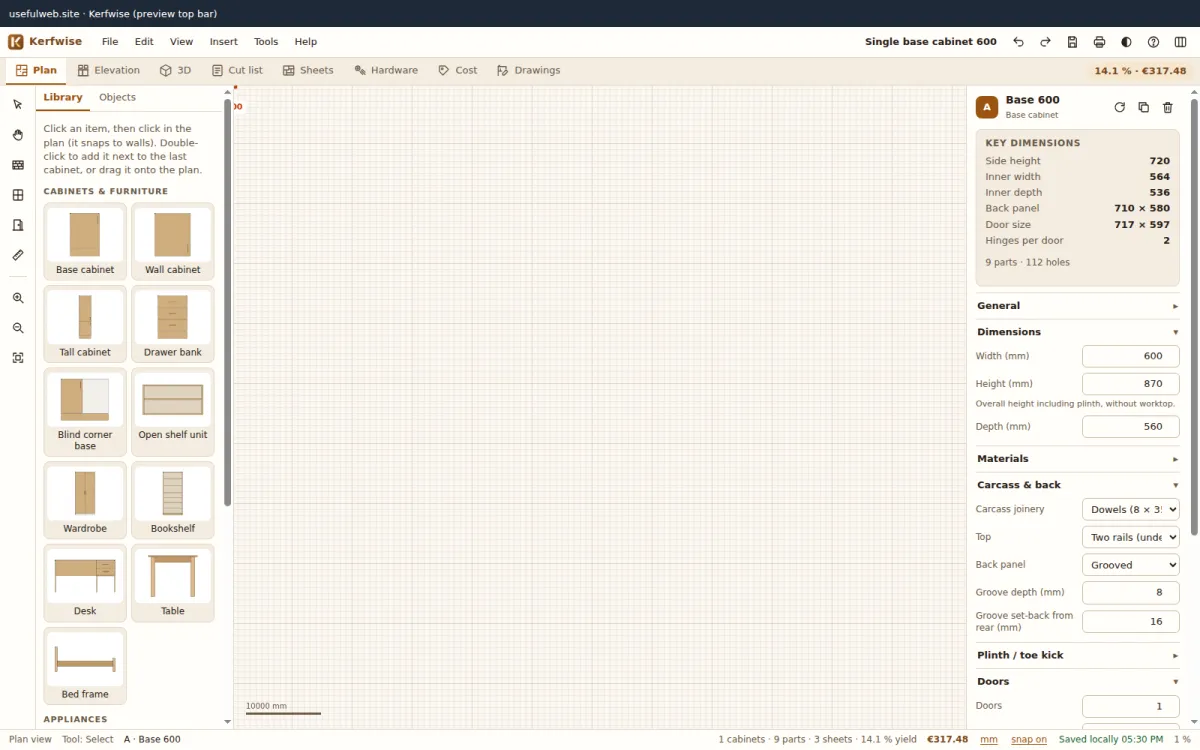1200x750 pixels.
Task: Select the Blind corner base item
Action: (85, 412)
